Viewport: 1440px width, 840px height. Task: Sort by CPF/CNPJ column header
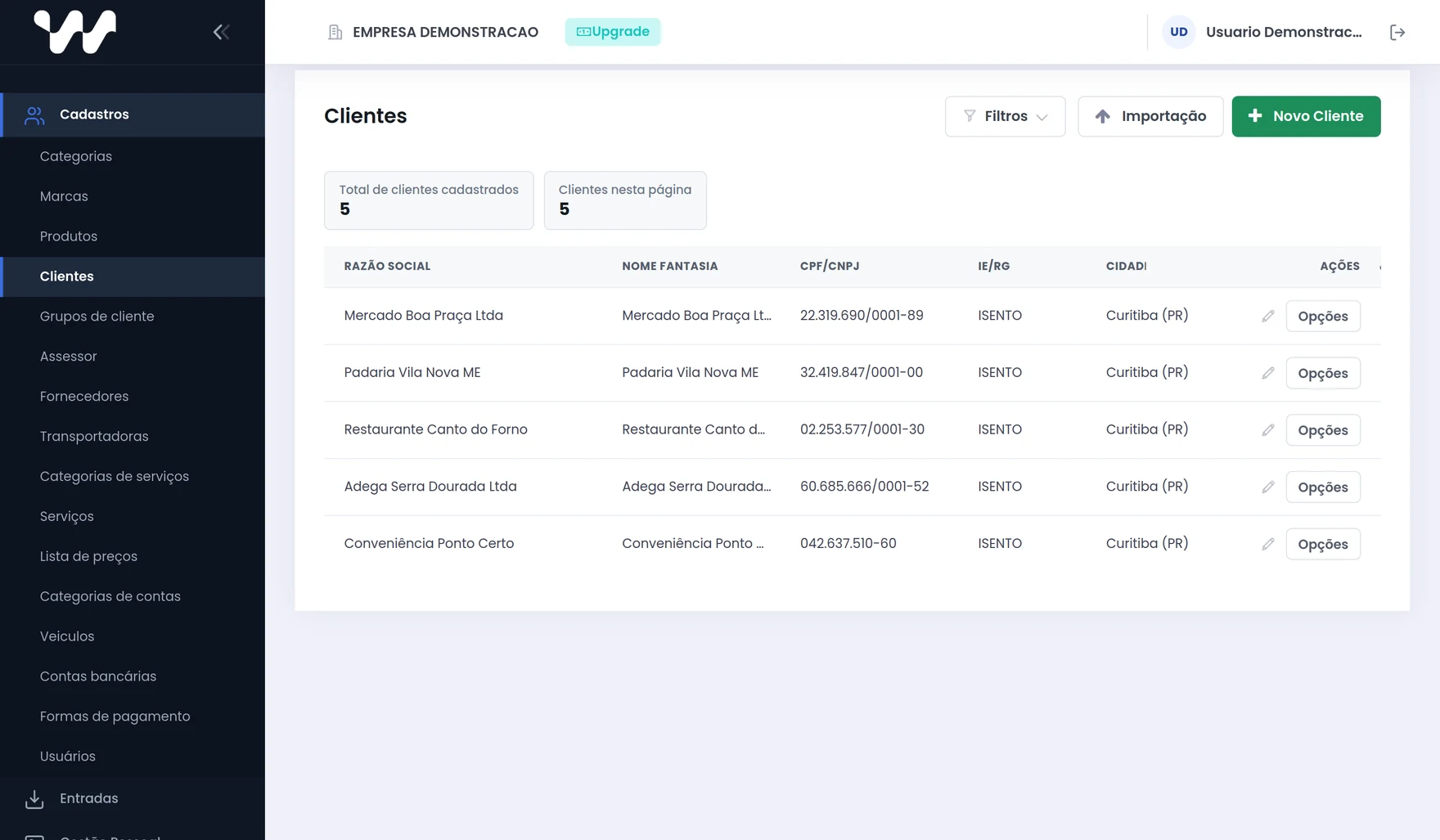[830, 266]
